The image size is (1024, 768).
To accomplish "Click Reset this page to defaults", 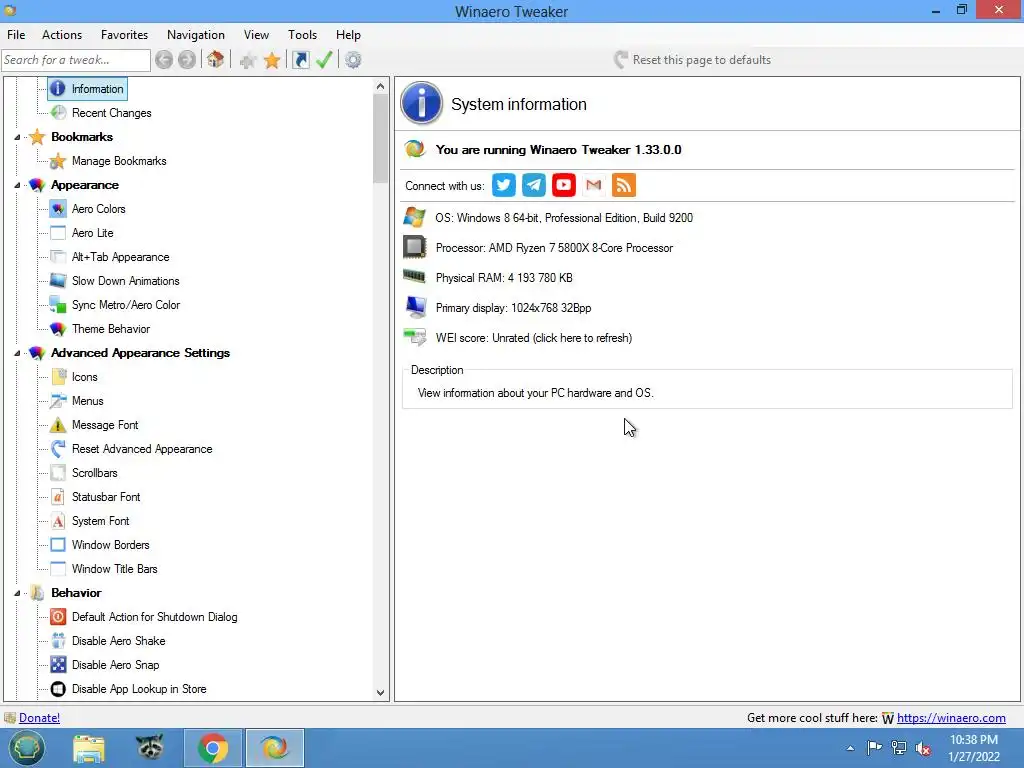I will click(x=693, y=60).
